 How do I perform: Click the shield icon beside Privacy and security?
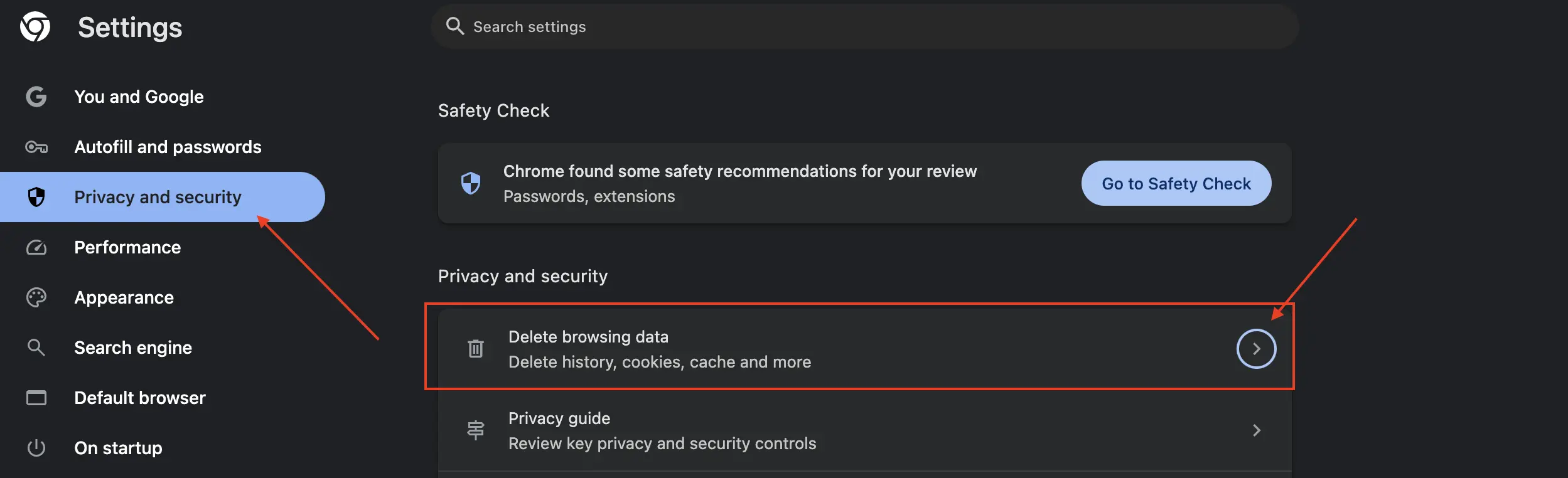[36, 197]
